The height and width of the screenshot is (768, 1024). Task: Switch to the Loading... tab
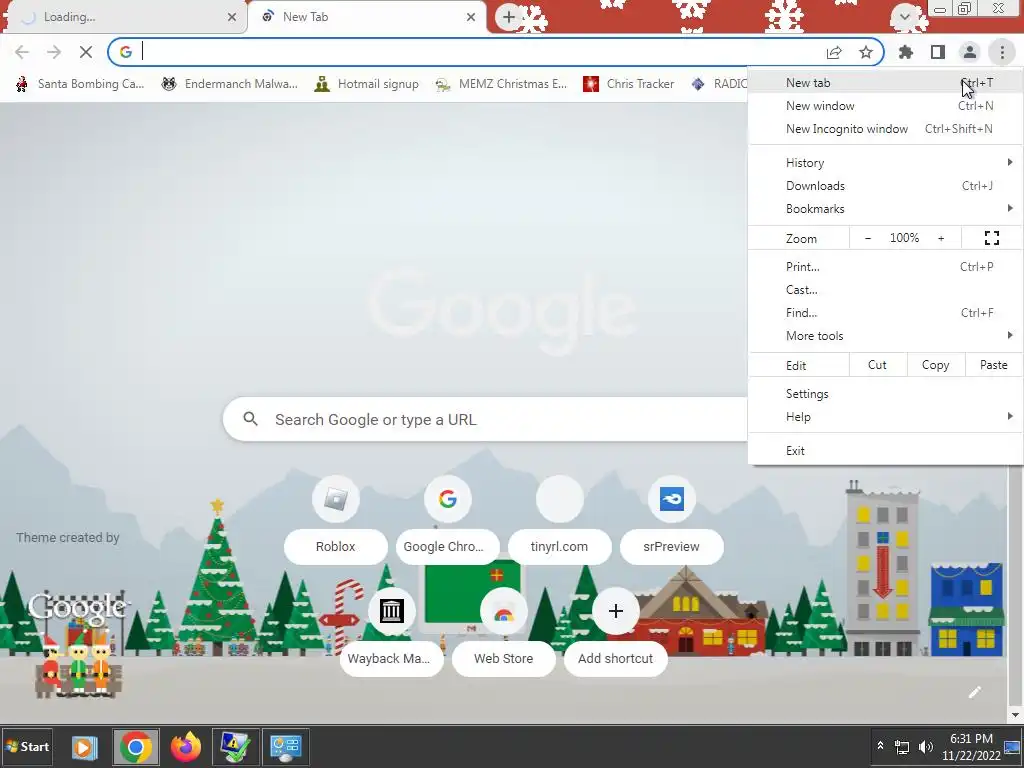coord(124,17)
